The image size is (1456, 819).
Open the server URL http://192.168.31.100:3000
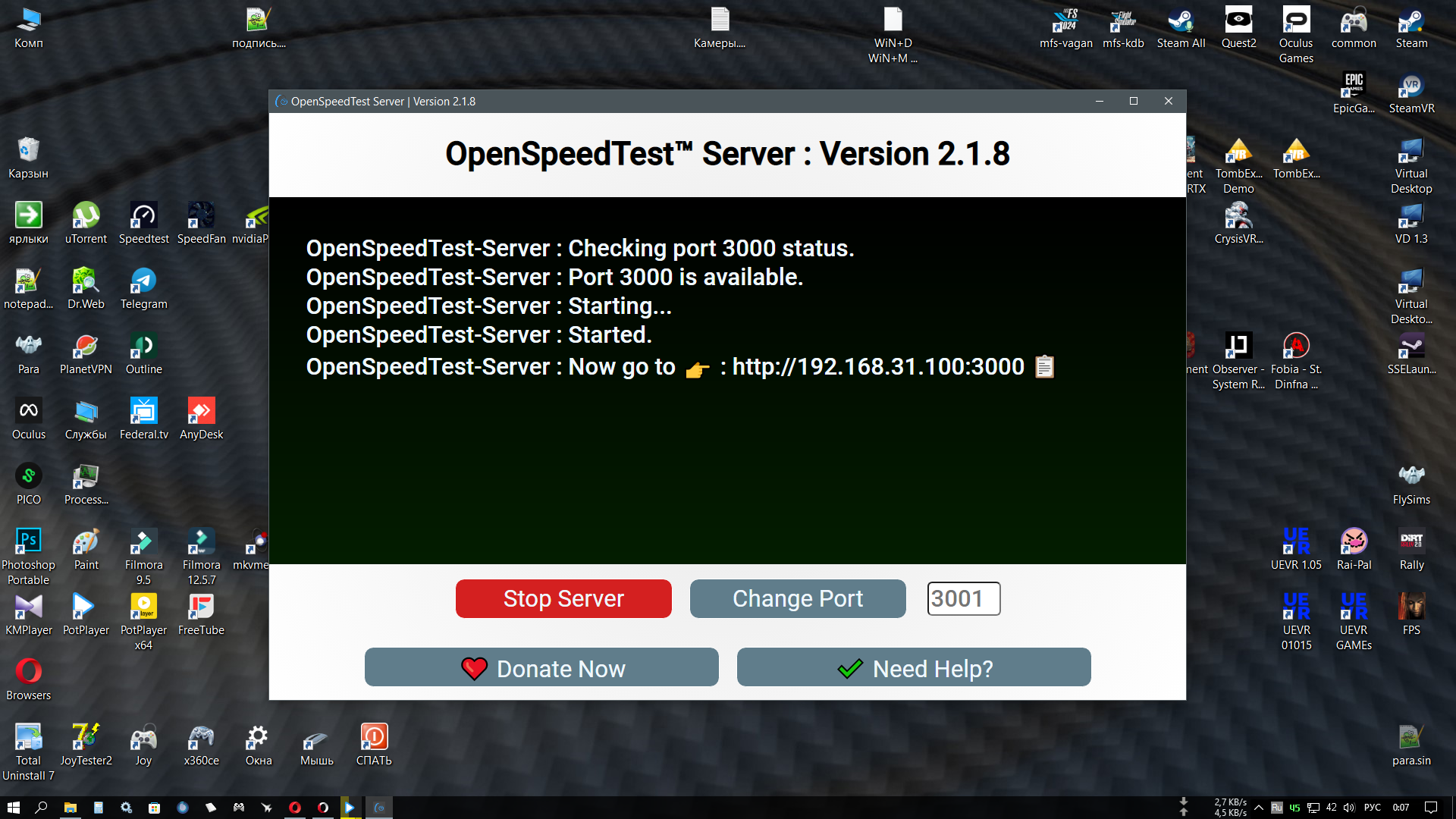tap(877, 367)
